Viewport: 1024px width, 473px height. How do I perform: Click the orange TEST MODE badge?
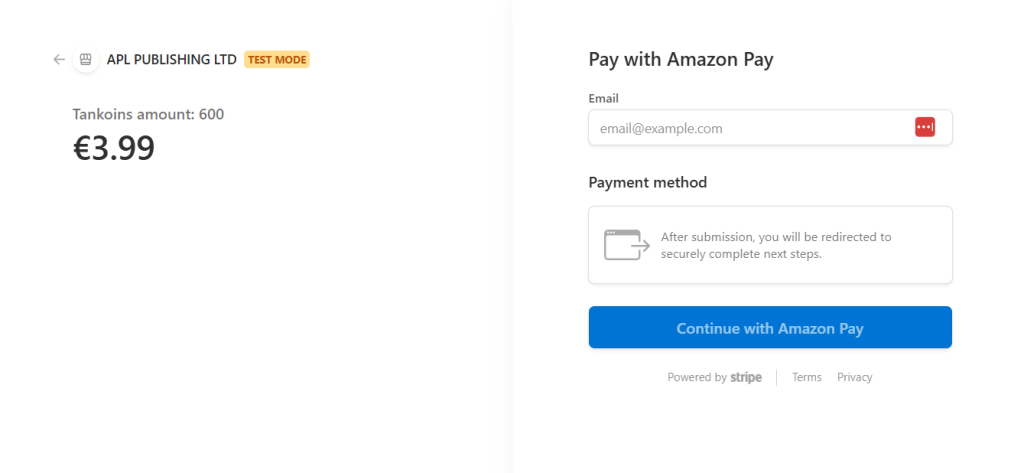pyautogui.click(x=276, y=59)
